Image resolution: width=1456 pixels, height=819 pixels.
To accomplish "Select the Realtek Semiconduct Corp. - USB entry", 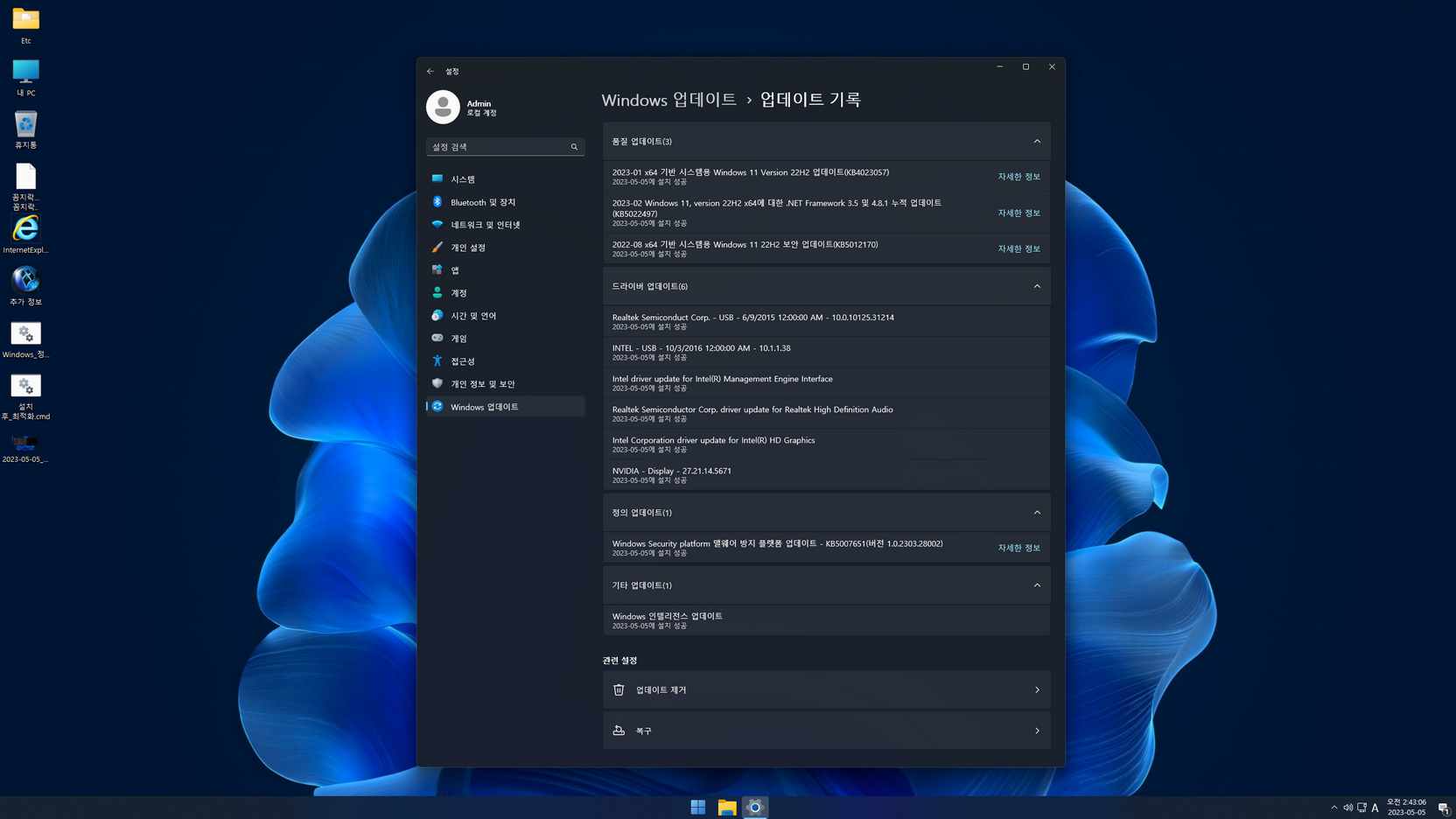I will pyautogui.click(x=826, y=321).
